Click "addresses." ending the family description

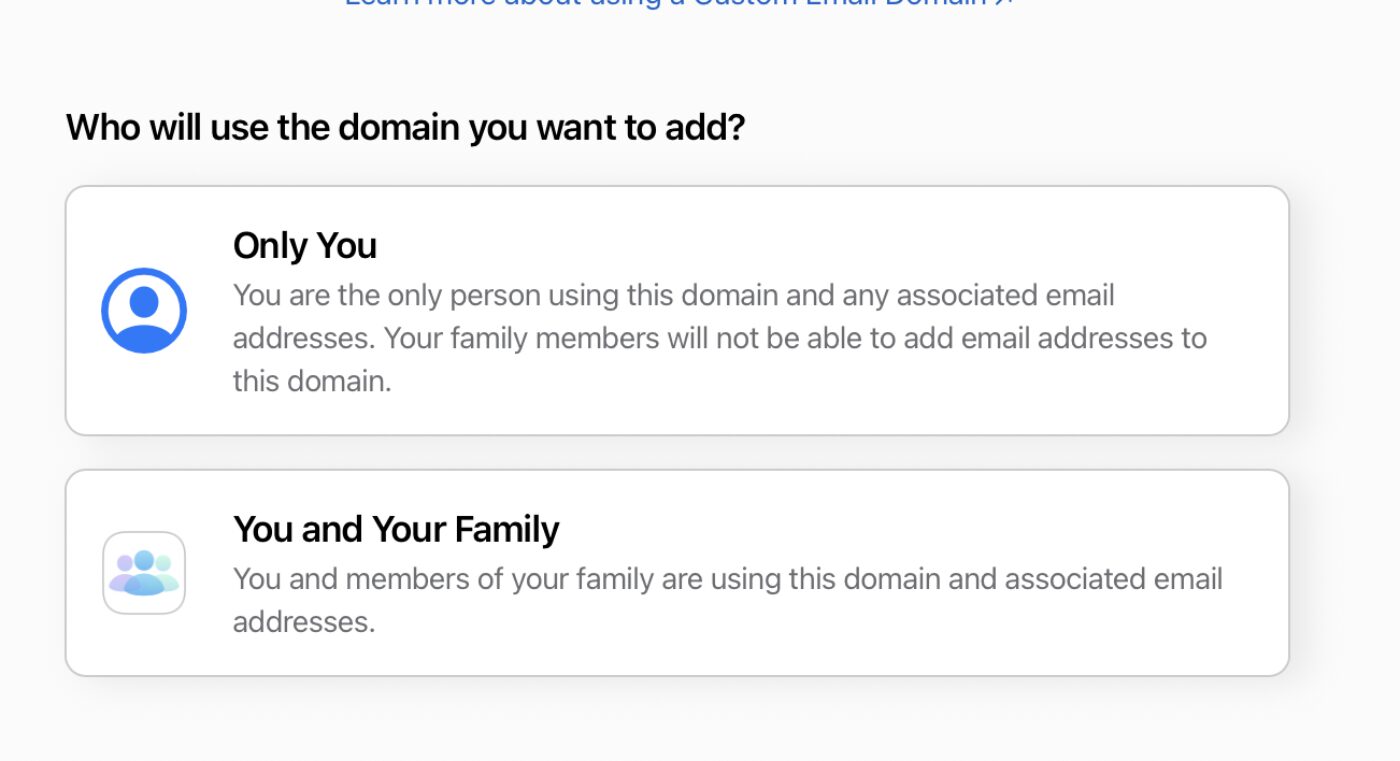[x=304, y=622]
